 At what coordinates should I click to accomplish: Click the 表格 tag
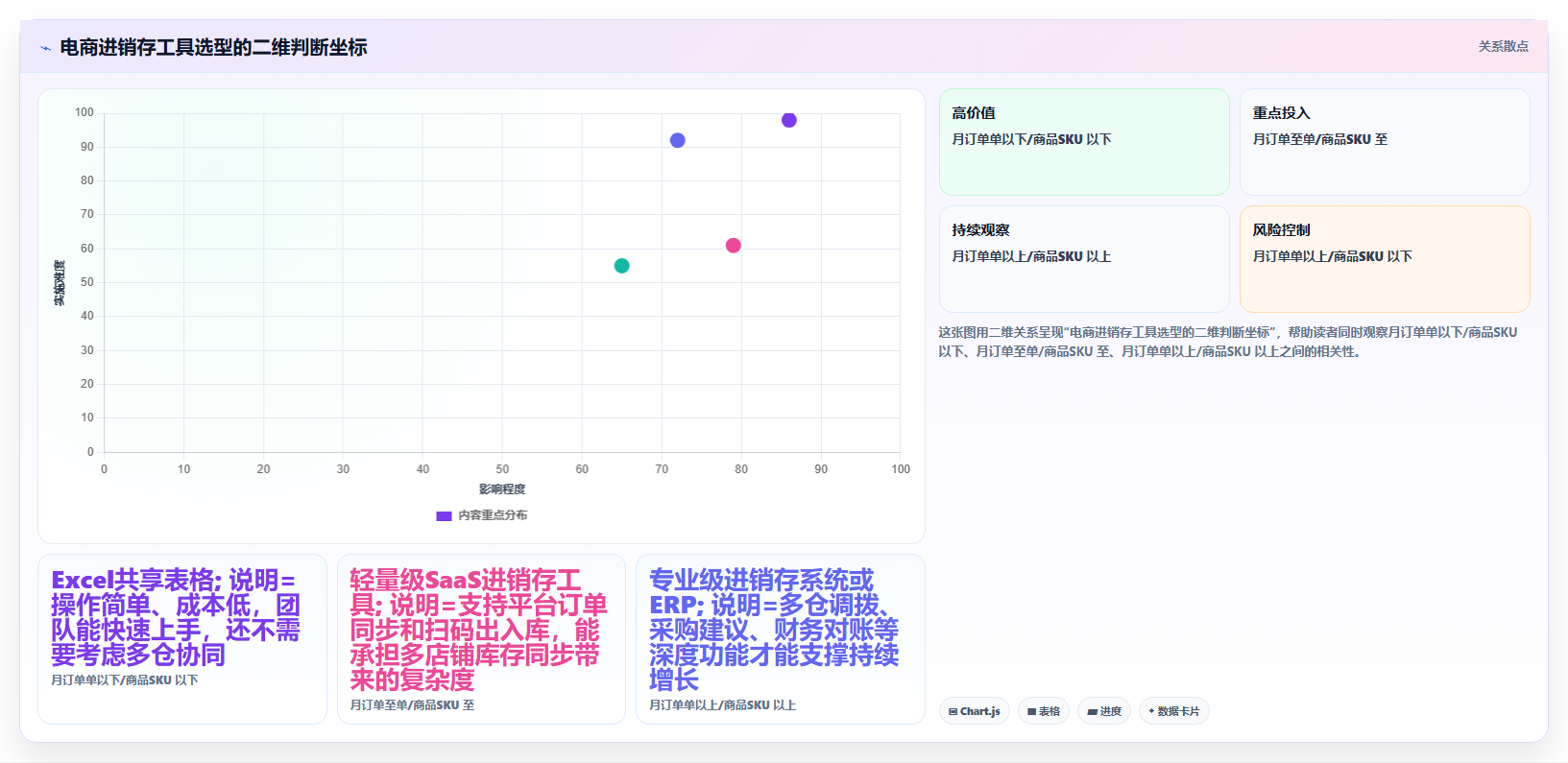click(1044, 711)
